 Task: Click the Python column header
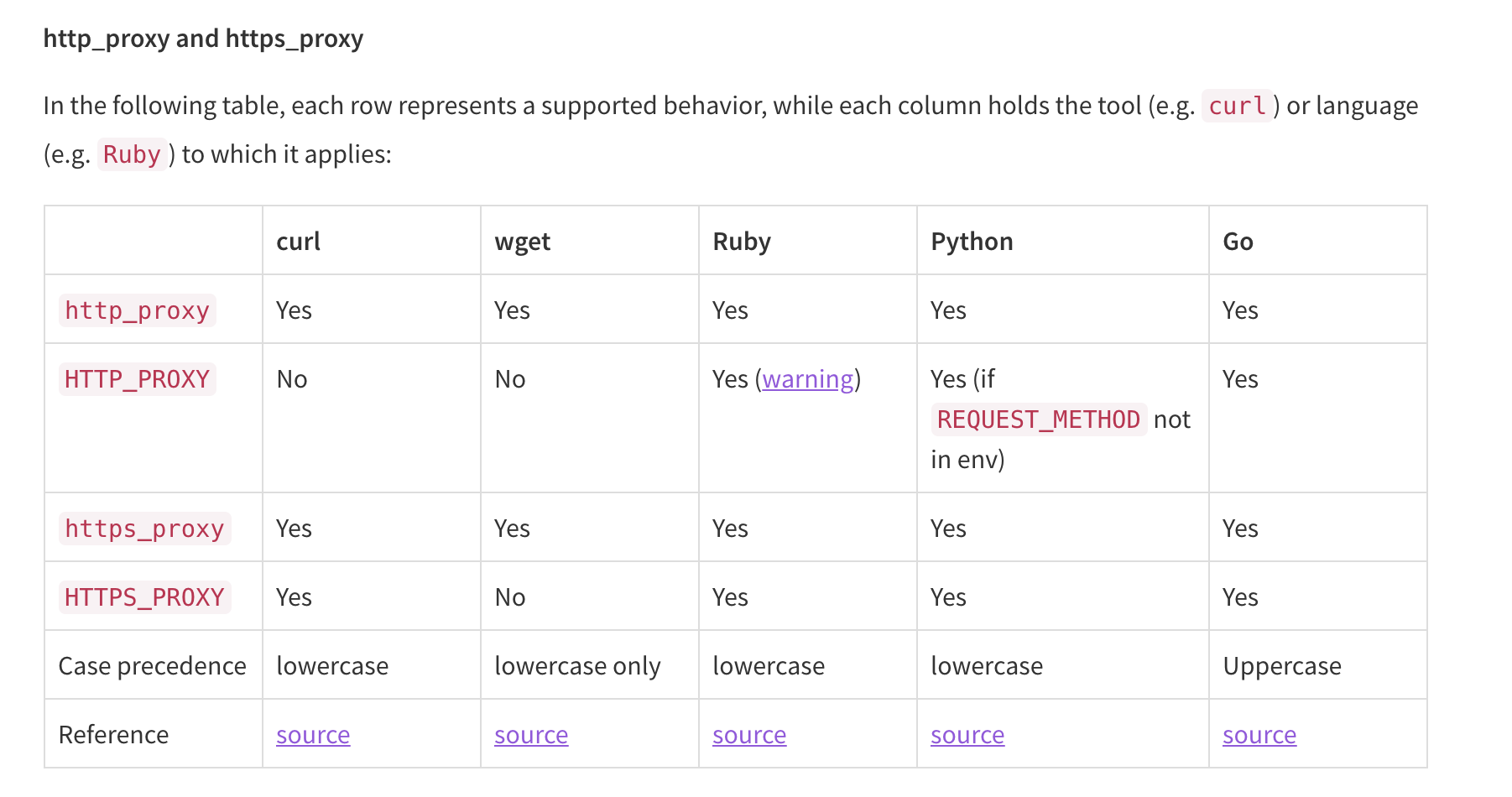pyautogui.click(x=972, y=242)
